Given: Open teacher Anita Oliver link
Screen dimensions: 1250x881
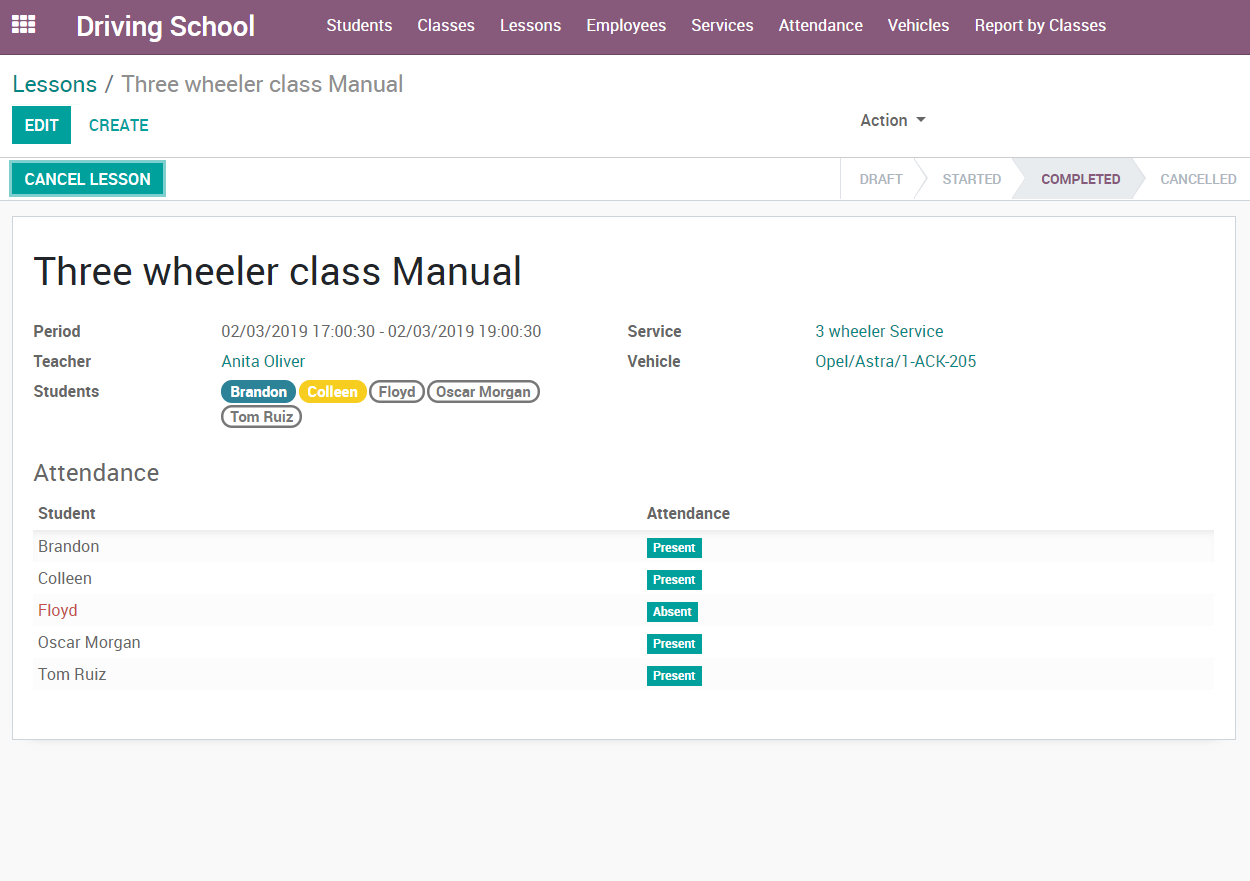Looking at the screenshot, I should click(x=263, y=361).
